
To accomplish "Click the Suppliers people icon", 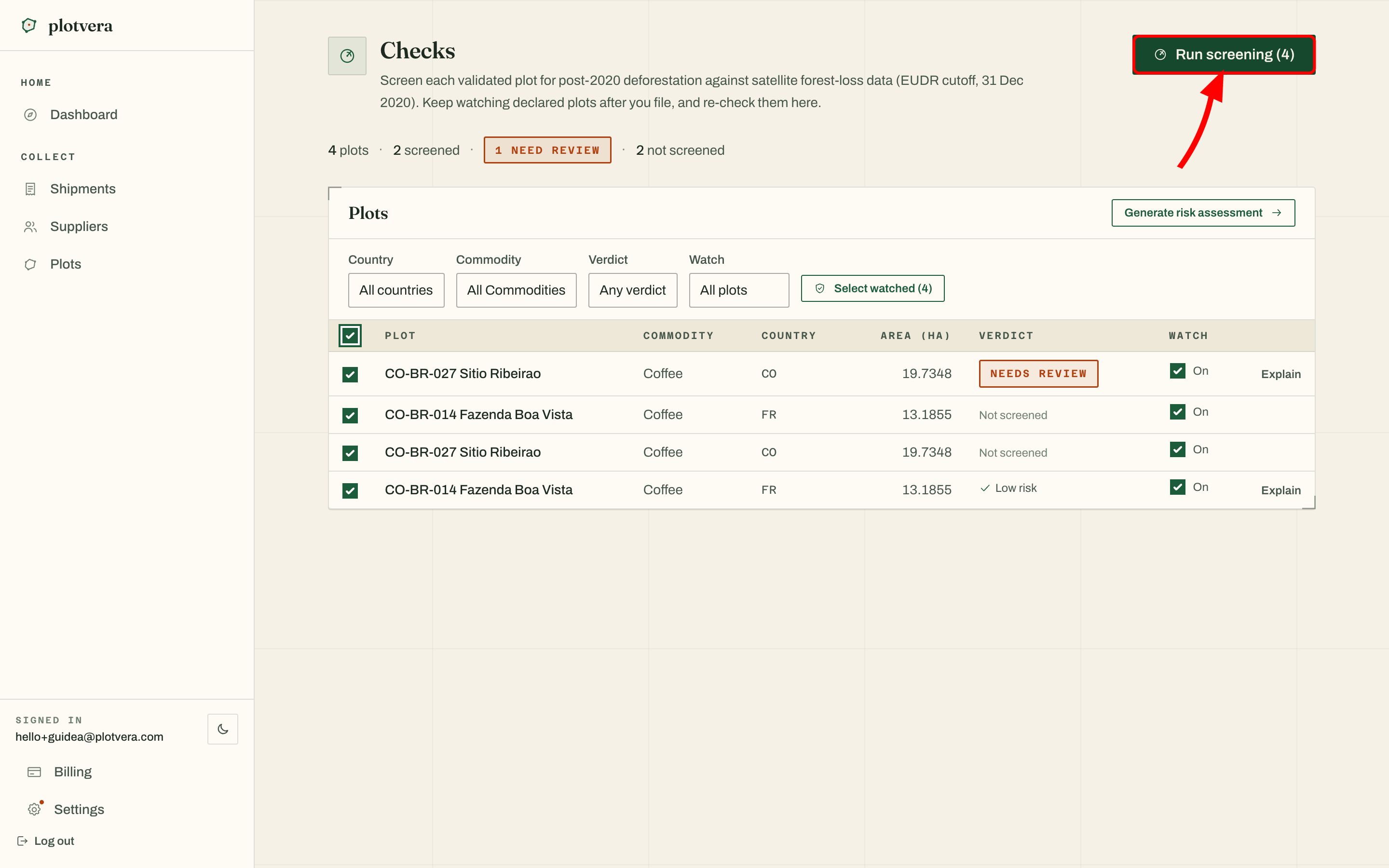I will pos(30,227).
